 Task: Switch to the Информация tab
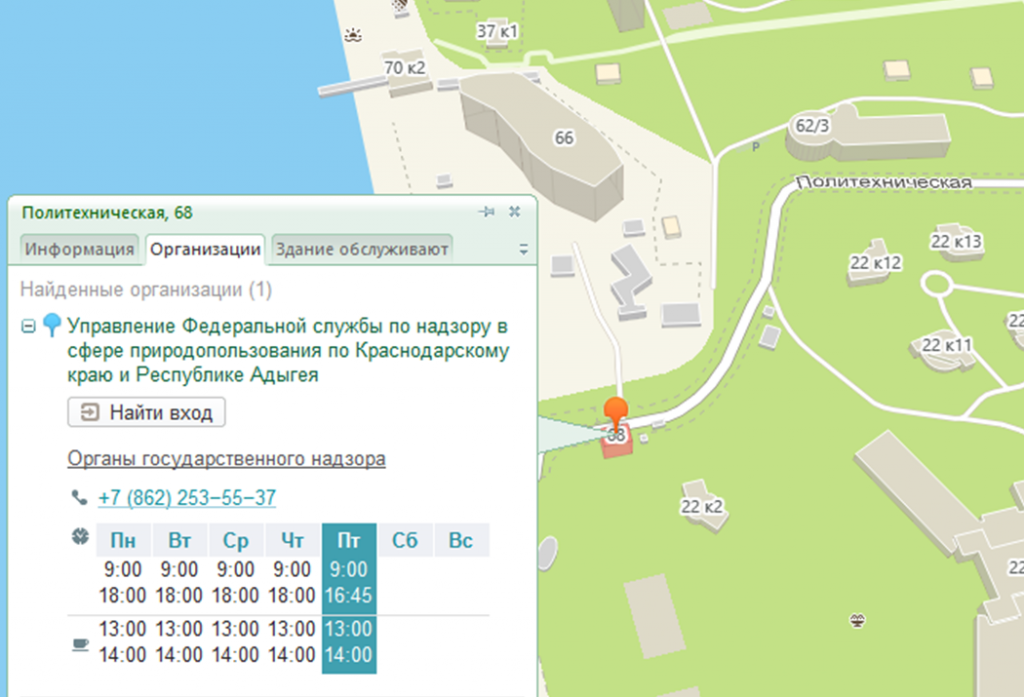80,249
